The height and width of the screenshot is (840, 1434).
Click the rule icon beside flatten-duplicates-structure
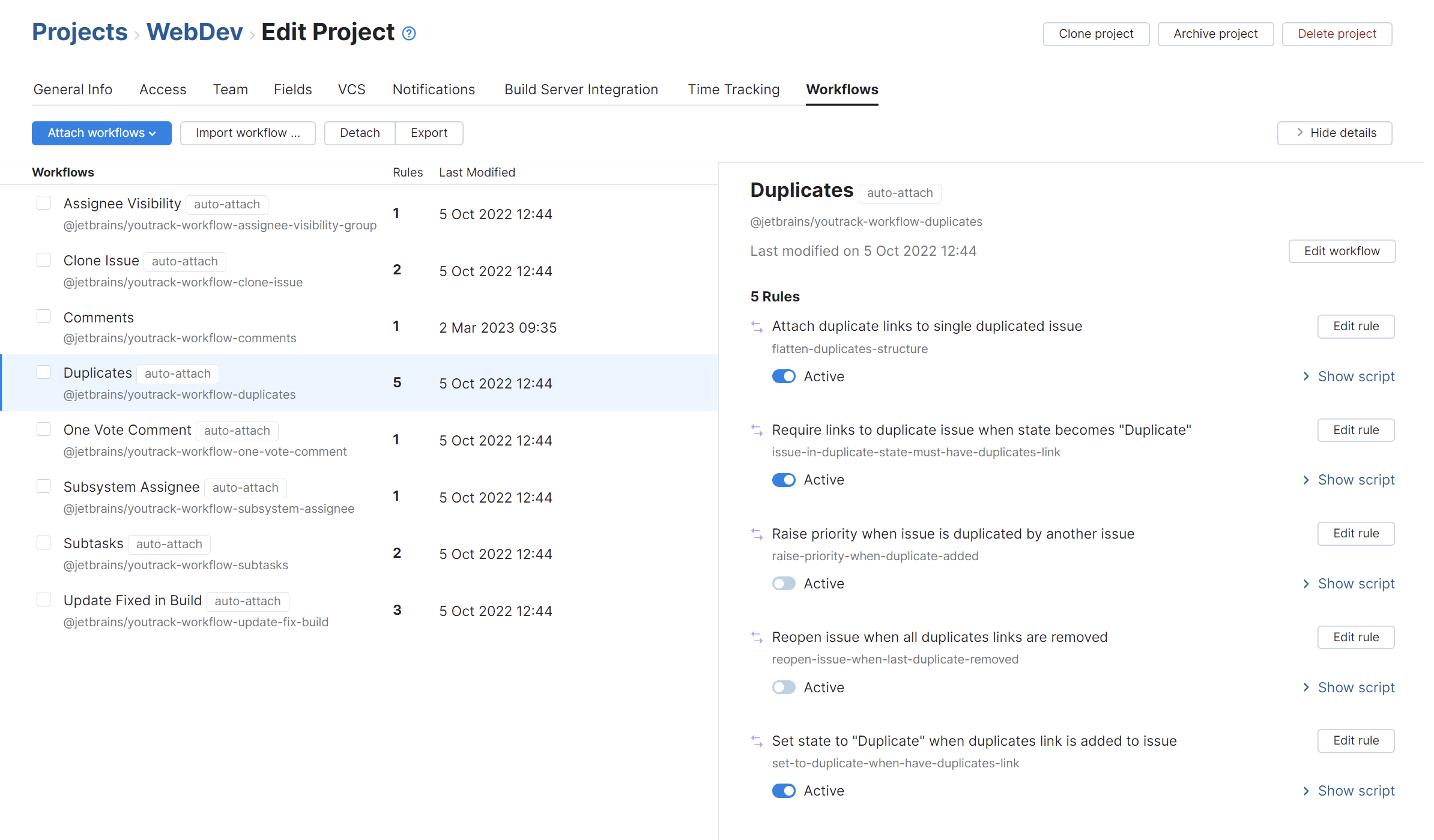(x=756, y=327)
